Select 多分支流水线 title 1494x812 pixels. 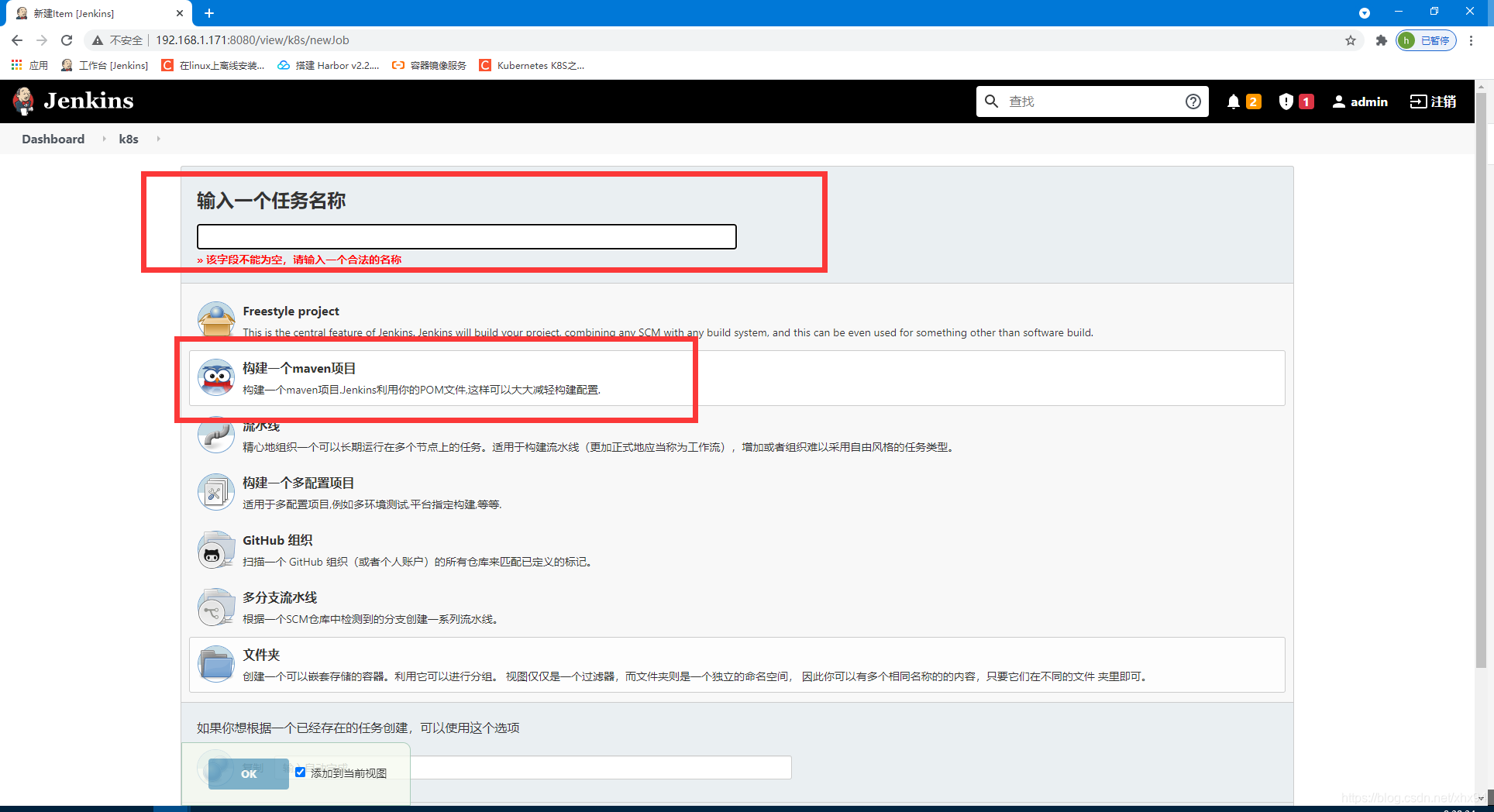tap(280, 597)
